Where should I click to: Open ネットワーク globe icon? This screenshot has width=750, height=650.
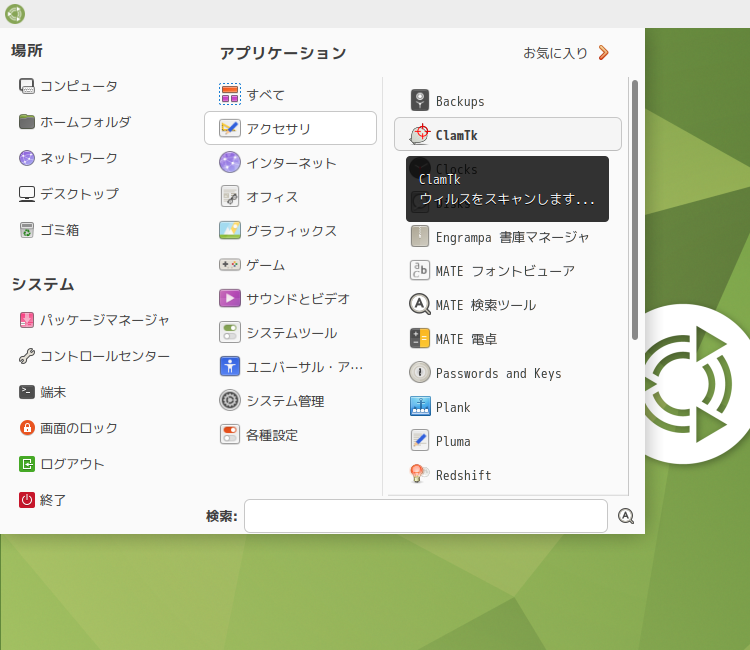[27, 158]
